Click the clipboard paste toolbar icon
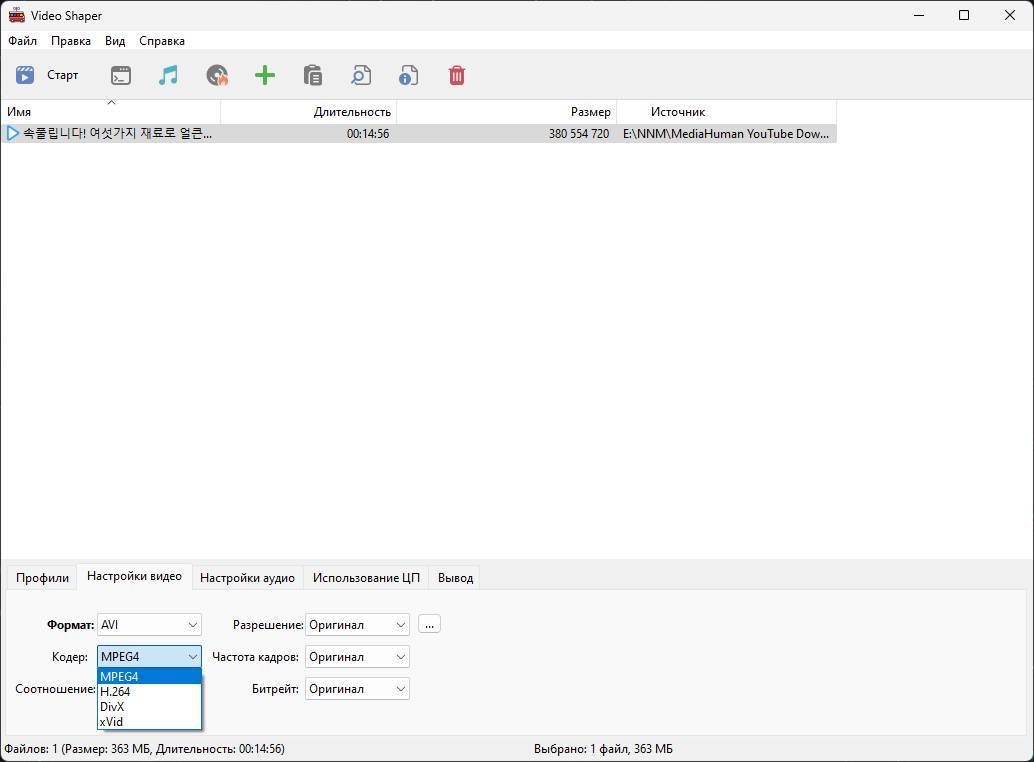The width and height of the screenshot is (1034, 762). point(313,75)
